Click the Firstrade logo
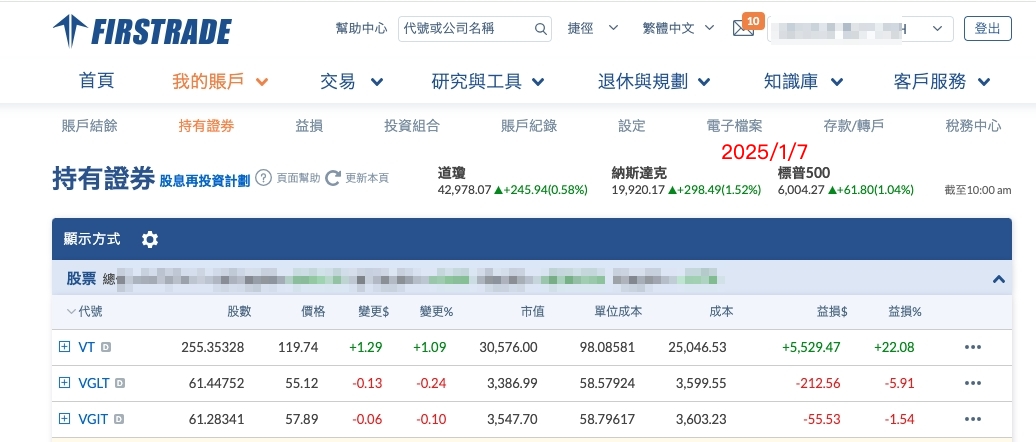 coord(142,31)
